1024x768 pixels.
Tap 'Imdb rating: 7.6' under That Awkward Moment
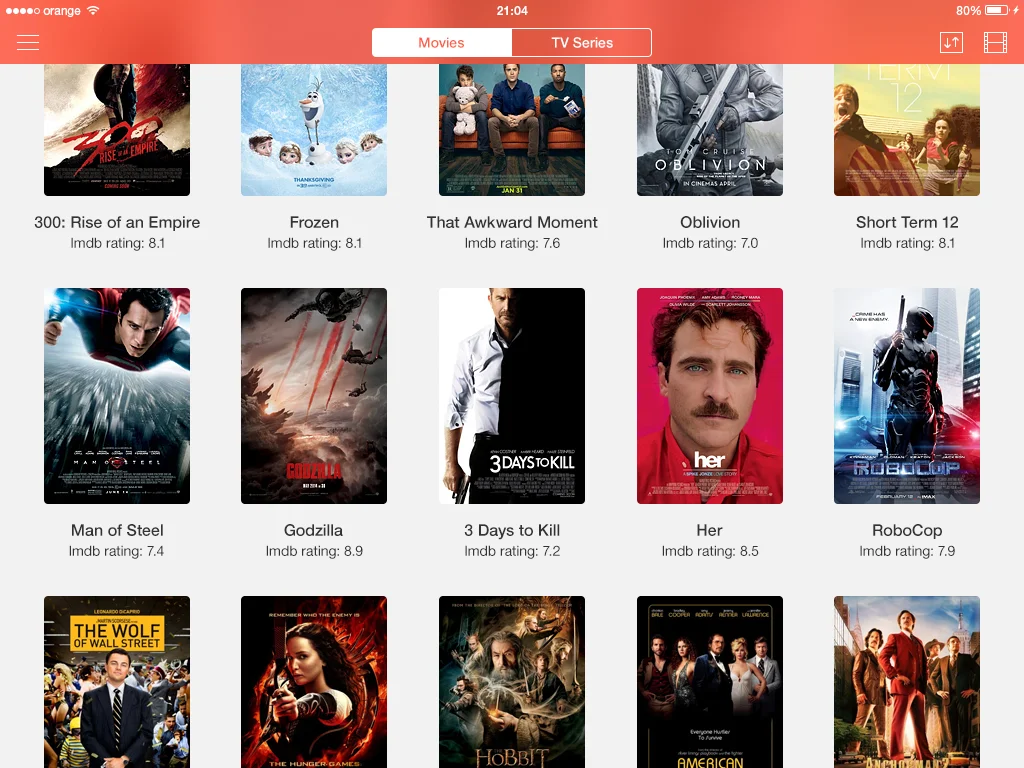pos(512,243)
